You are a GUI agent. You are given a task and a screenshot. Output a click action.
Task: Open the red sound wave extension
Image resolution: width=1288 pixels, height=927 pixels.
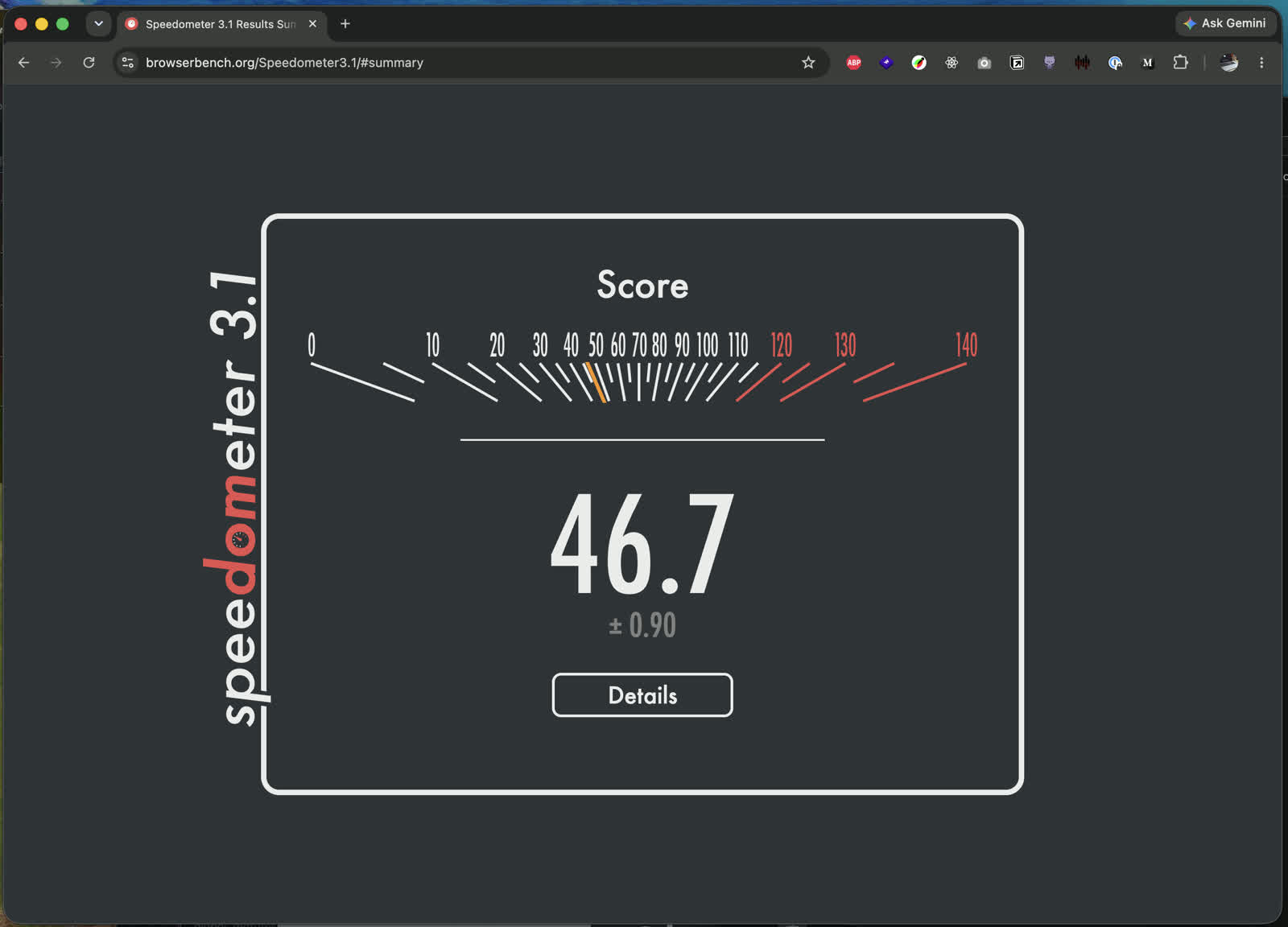click(1082, 63)
